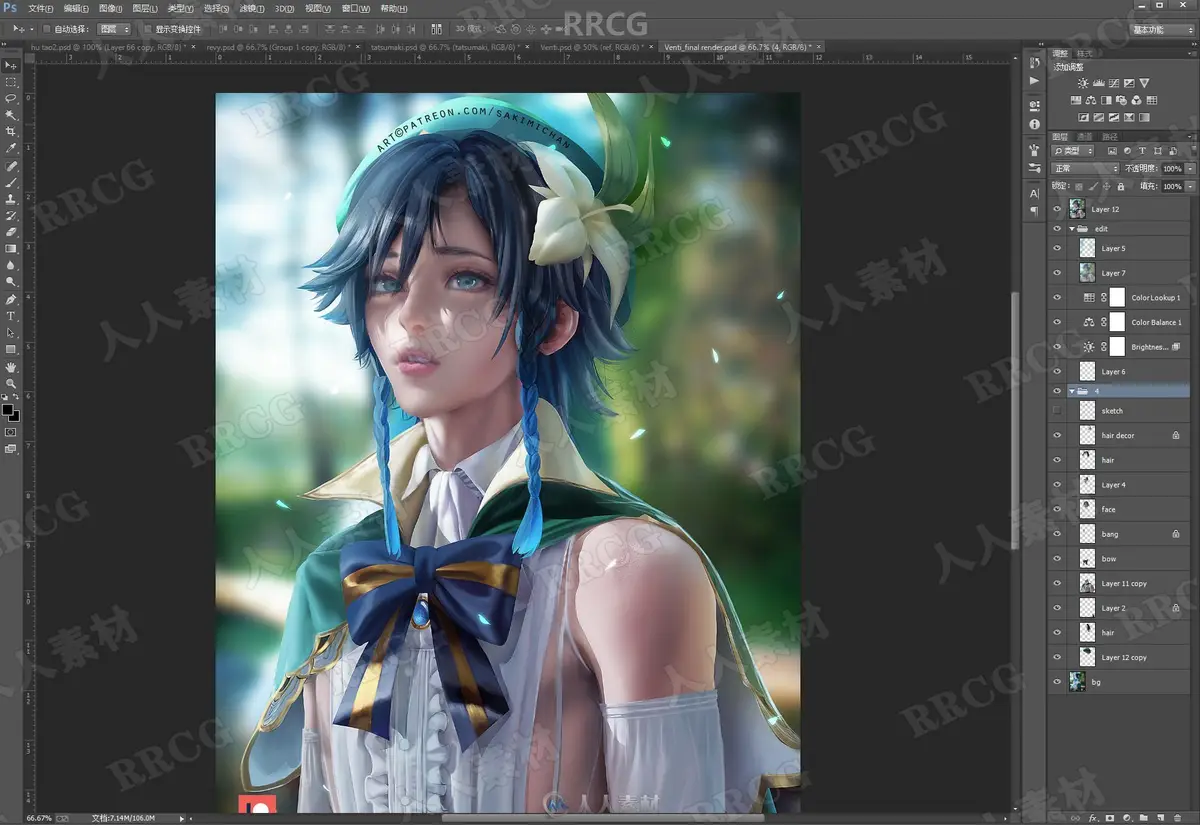Hide Layer 5 using its eye icon
The height and width of the screenshot is (825, 1200).
pos(1057,248)
